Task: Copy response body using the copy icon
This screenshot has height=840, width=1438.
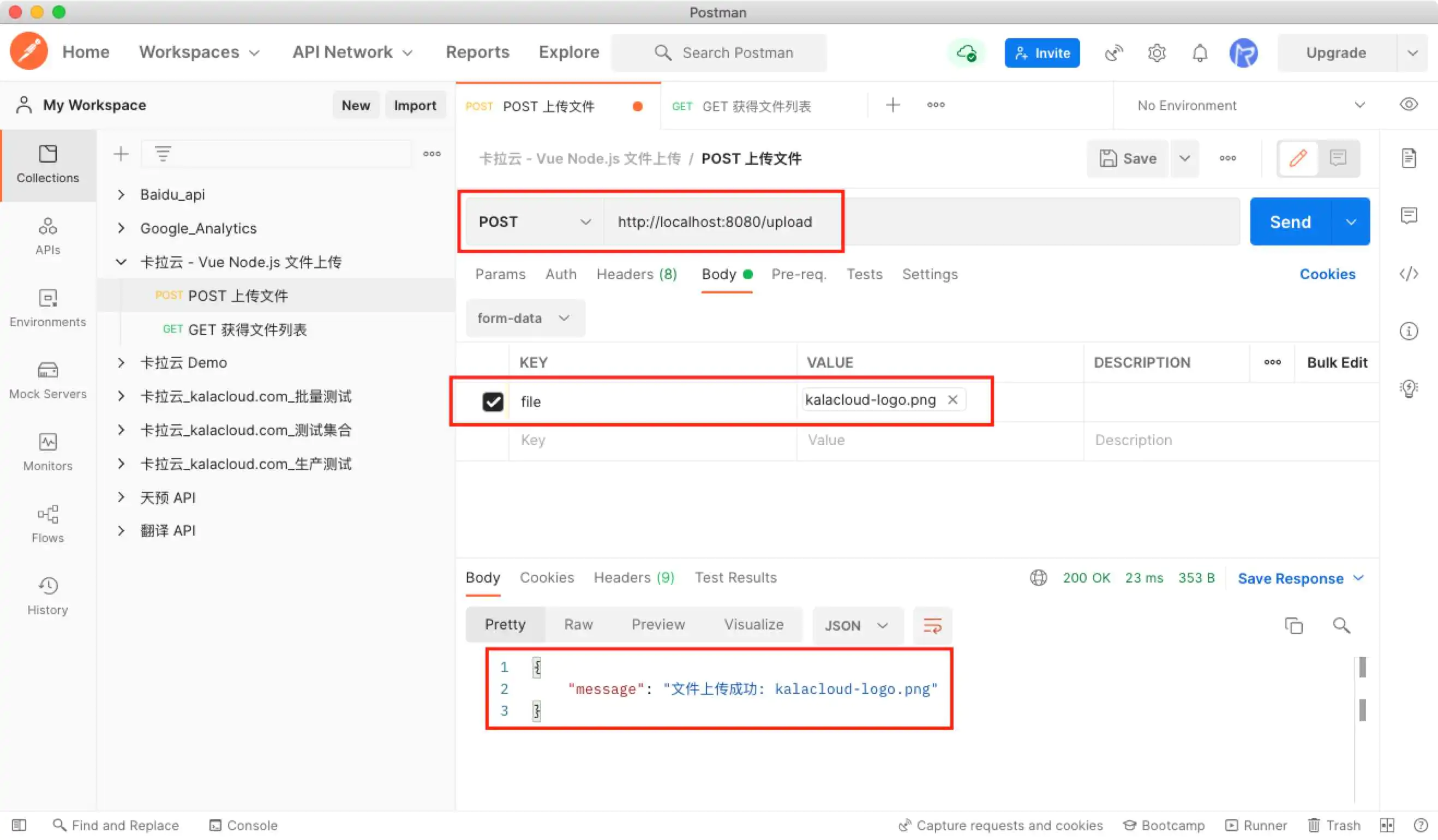Action: click(x=1293, y=626)
